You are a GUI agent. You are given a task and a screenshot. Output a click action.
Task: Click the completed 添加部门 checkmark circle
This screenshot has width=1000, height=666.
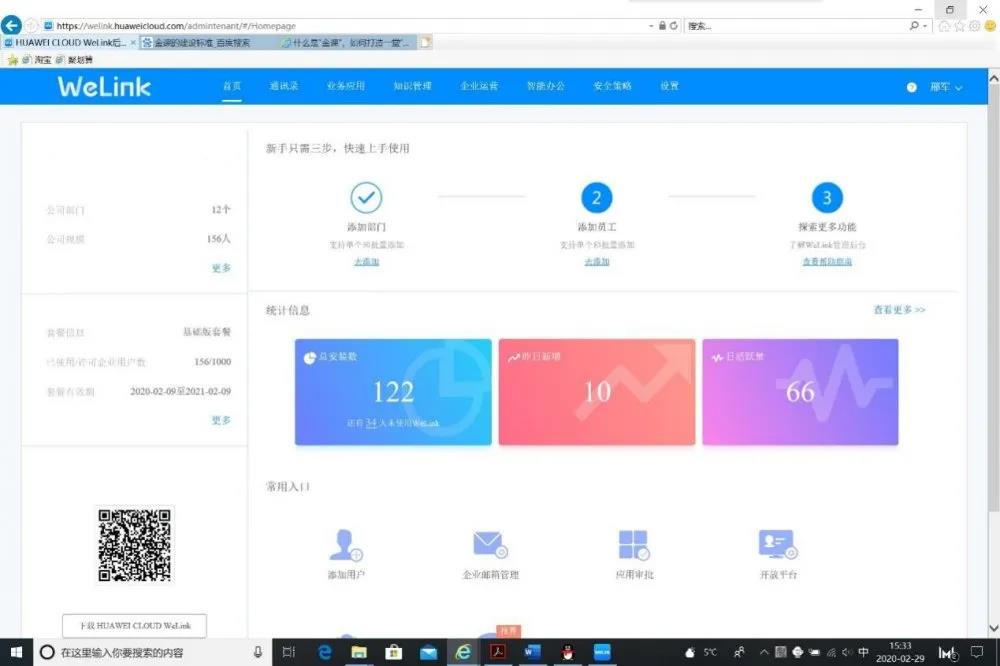(x=366, y=197)
